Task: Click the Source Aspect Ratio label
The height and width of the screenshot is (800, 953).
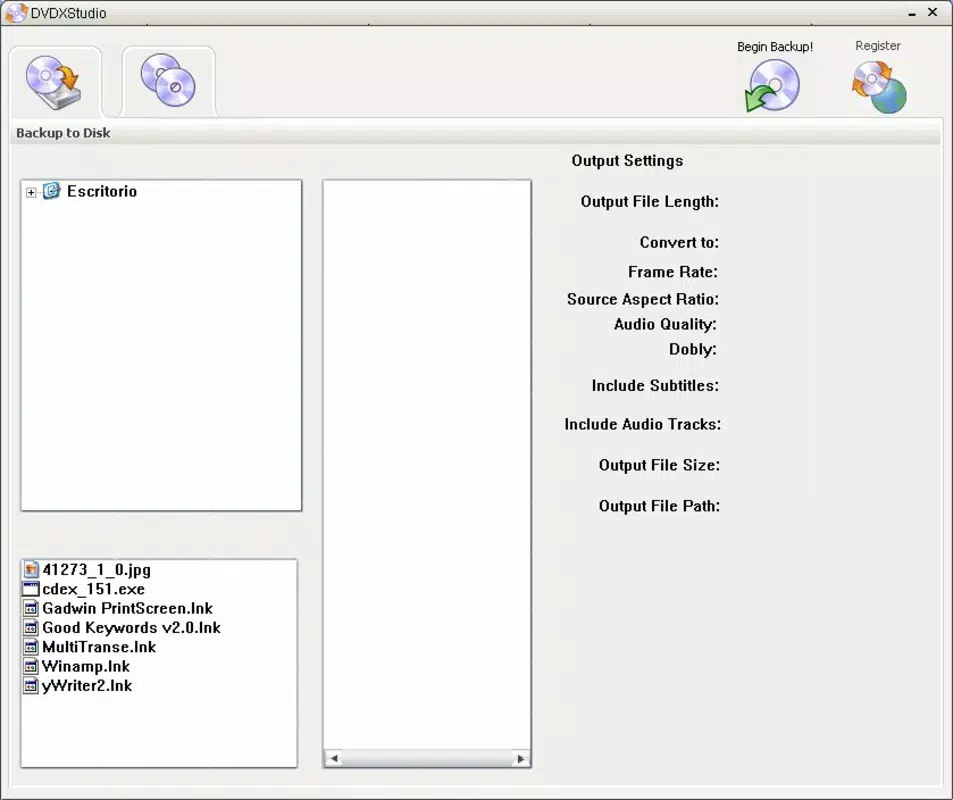Action: click(x=643, y=299)
